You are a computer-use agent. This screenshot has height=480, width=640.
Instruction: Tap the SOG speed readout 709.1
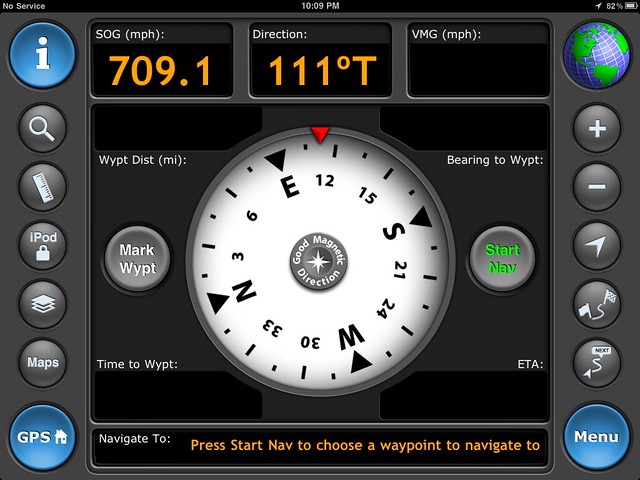[x=162, y=70]
